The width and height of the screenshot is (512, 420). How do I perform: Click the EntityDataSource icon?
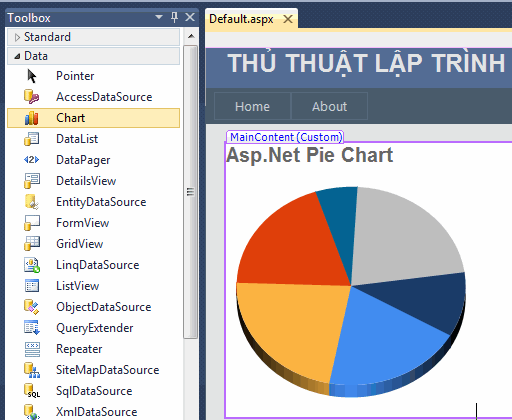point(32,202)
